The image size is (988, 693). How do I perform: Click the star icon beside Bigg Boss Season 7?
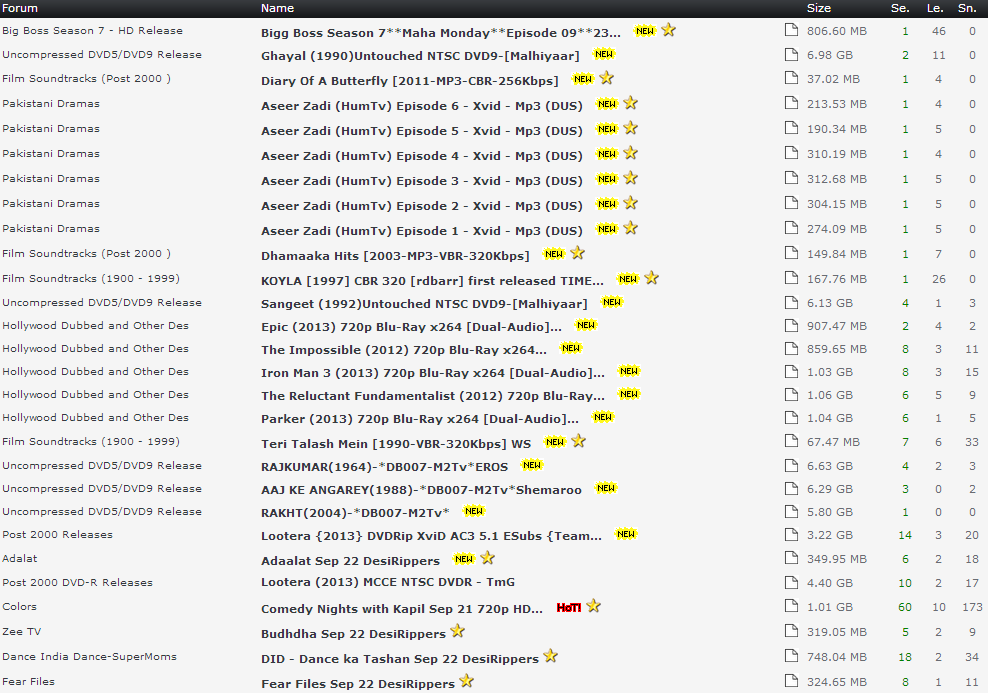point(669,30)
